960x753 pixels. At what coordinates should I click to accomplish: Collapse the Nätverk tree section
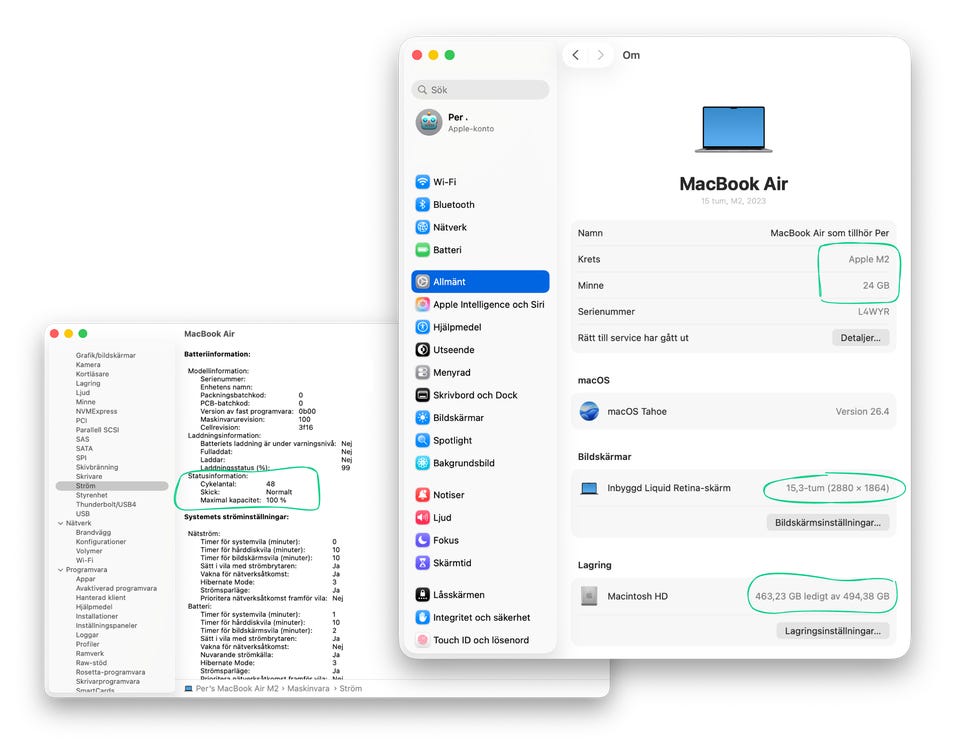click(x=61, y=523)
